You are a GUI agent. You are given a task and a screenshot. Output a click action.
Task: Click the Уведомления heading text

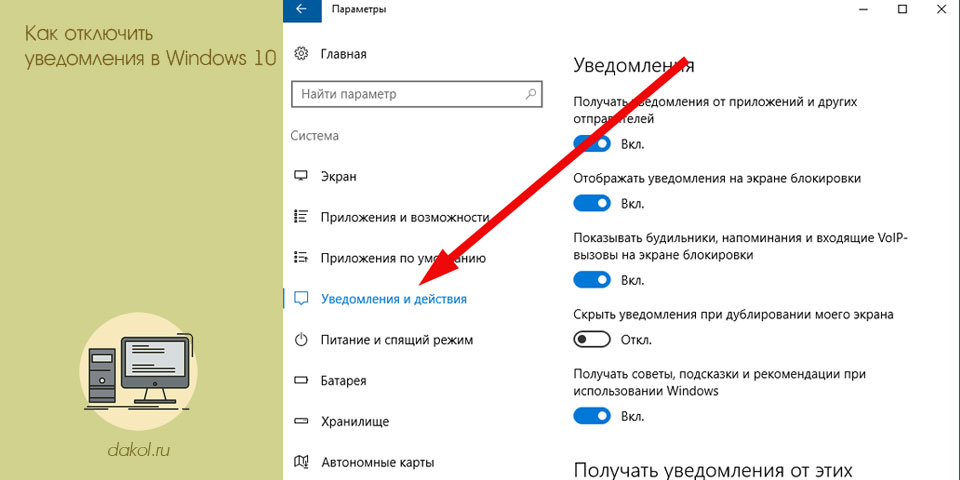pos(634,65)
